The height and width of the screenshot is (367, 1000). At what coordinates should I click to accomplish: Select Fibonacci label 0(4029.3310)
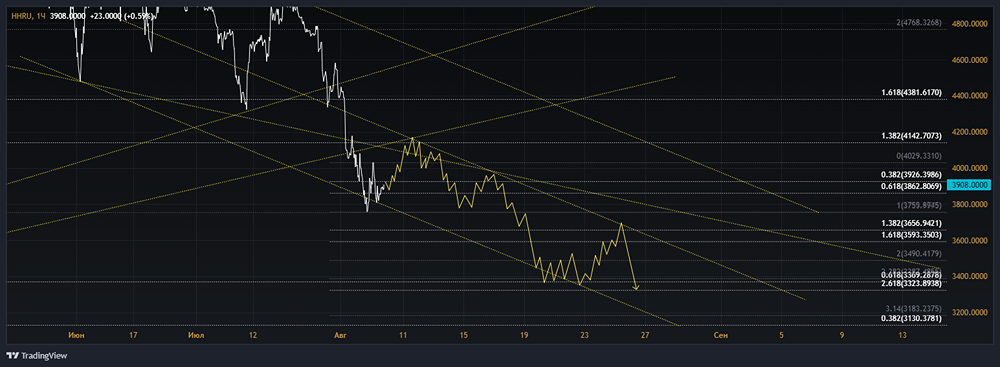(919, 156)
